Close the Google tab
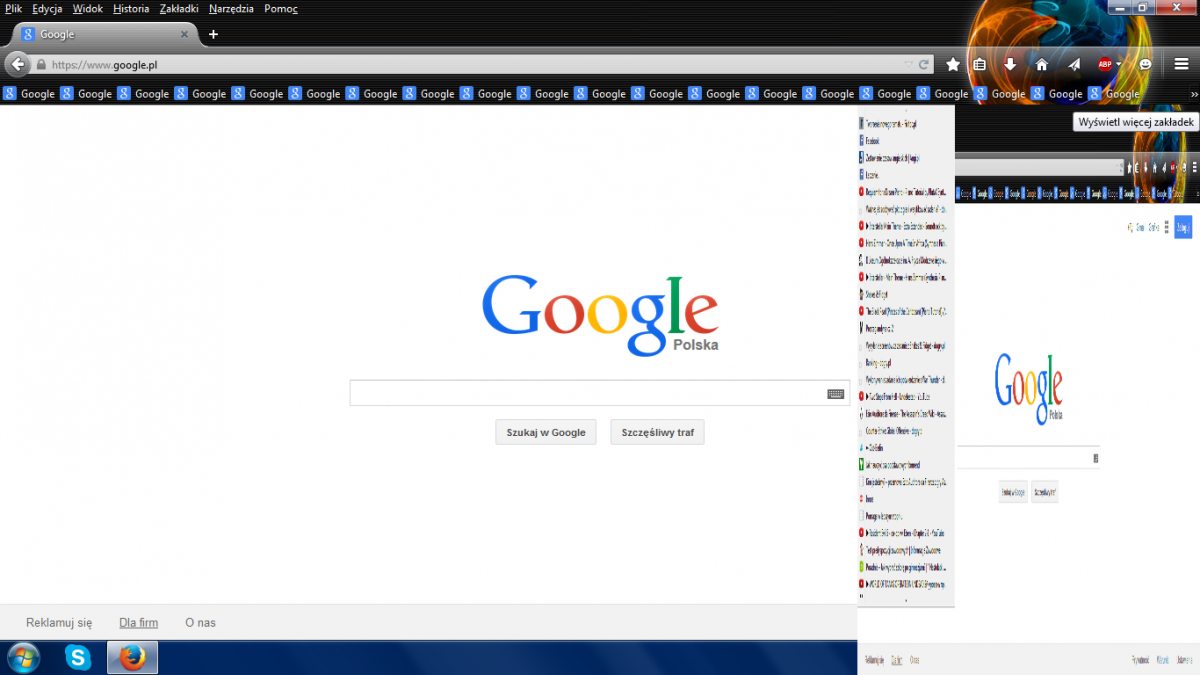The image size is (1200, 675). pos(184,34)
